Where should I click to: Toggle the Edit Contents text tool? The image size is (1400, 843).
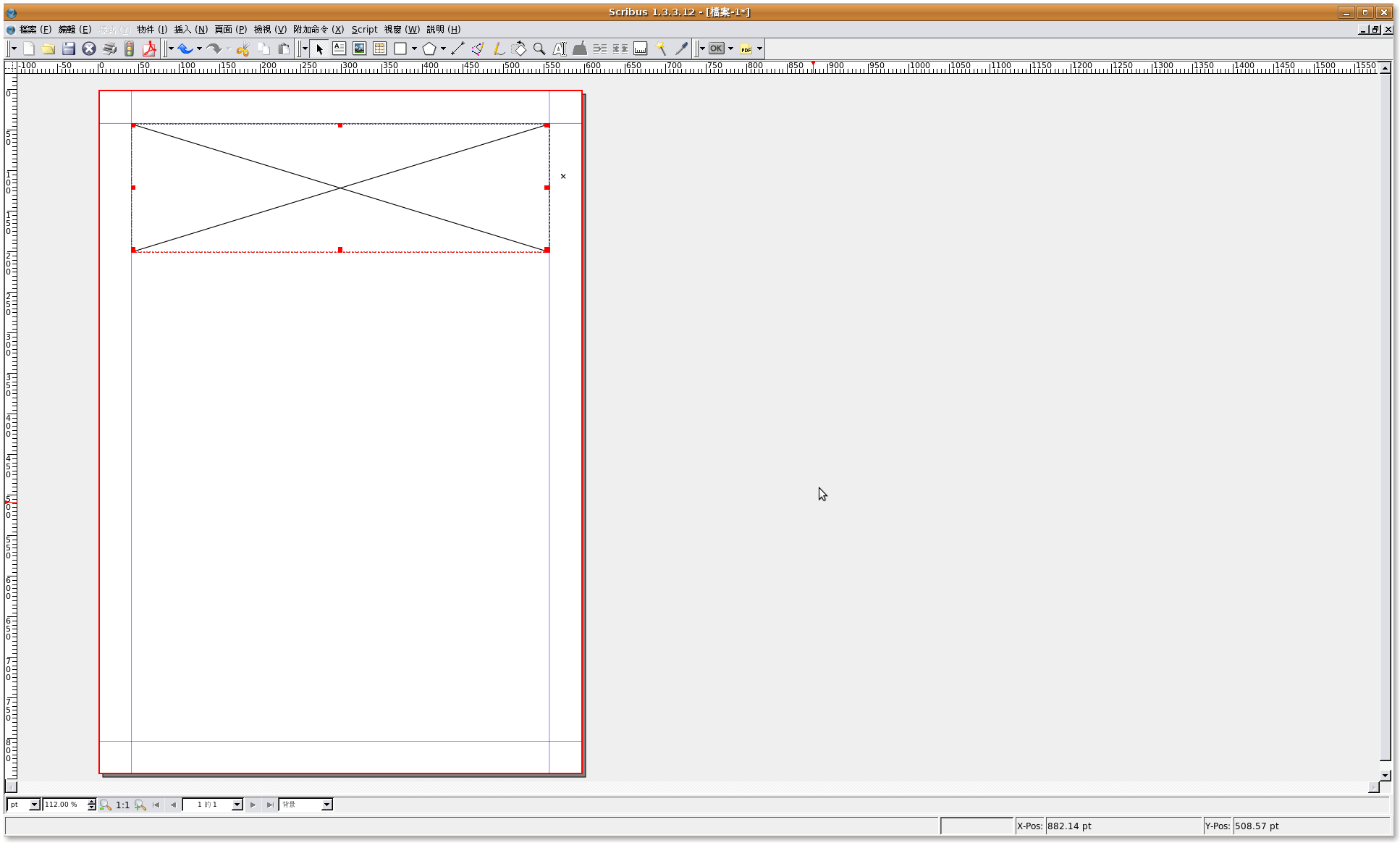(x=559, y=49)
